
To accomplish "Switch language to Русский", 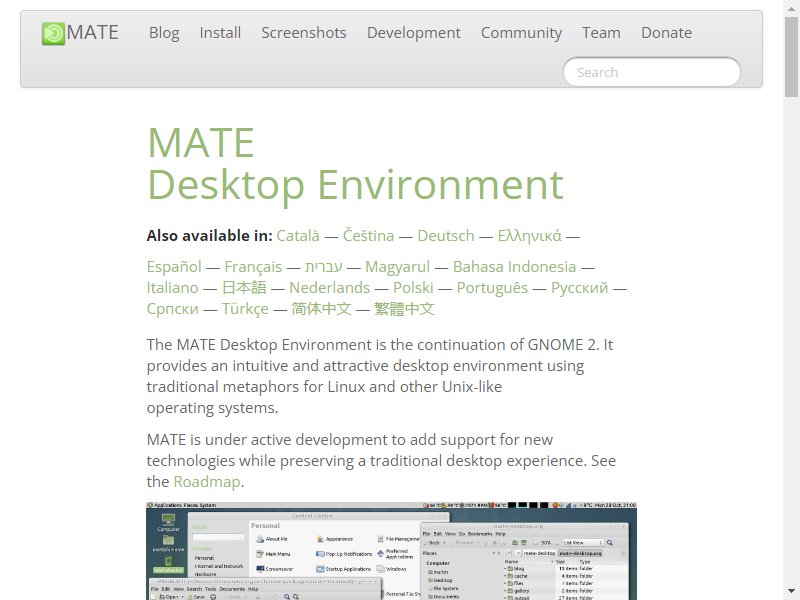I will coord(580,288).
